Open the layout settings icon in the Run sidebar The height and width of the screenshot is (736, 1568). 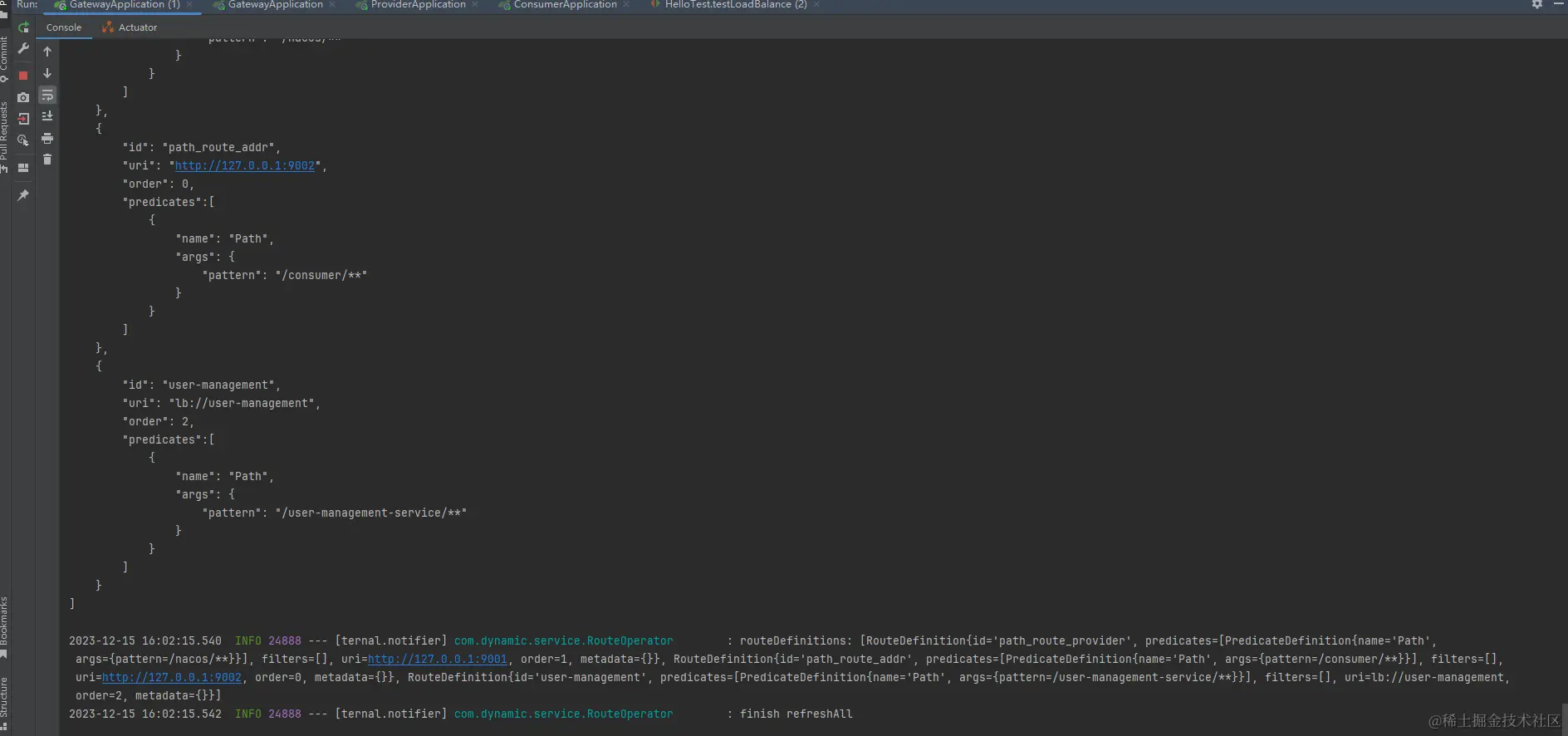(23, 168)
